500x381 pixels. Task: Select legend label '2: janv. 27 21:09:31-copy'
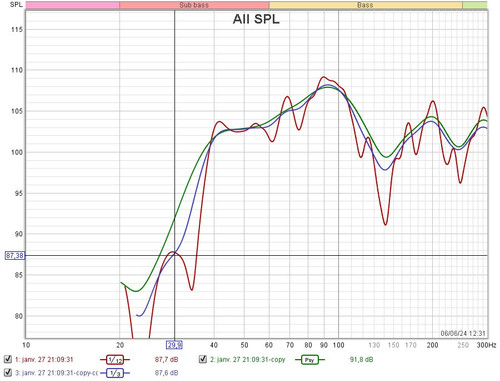248,360
